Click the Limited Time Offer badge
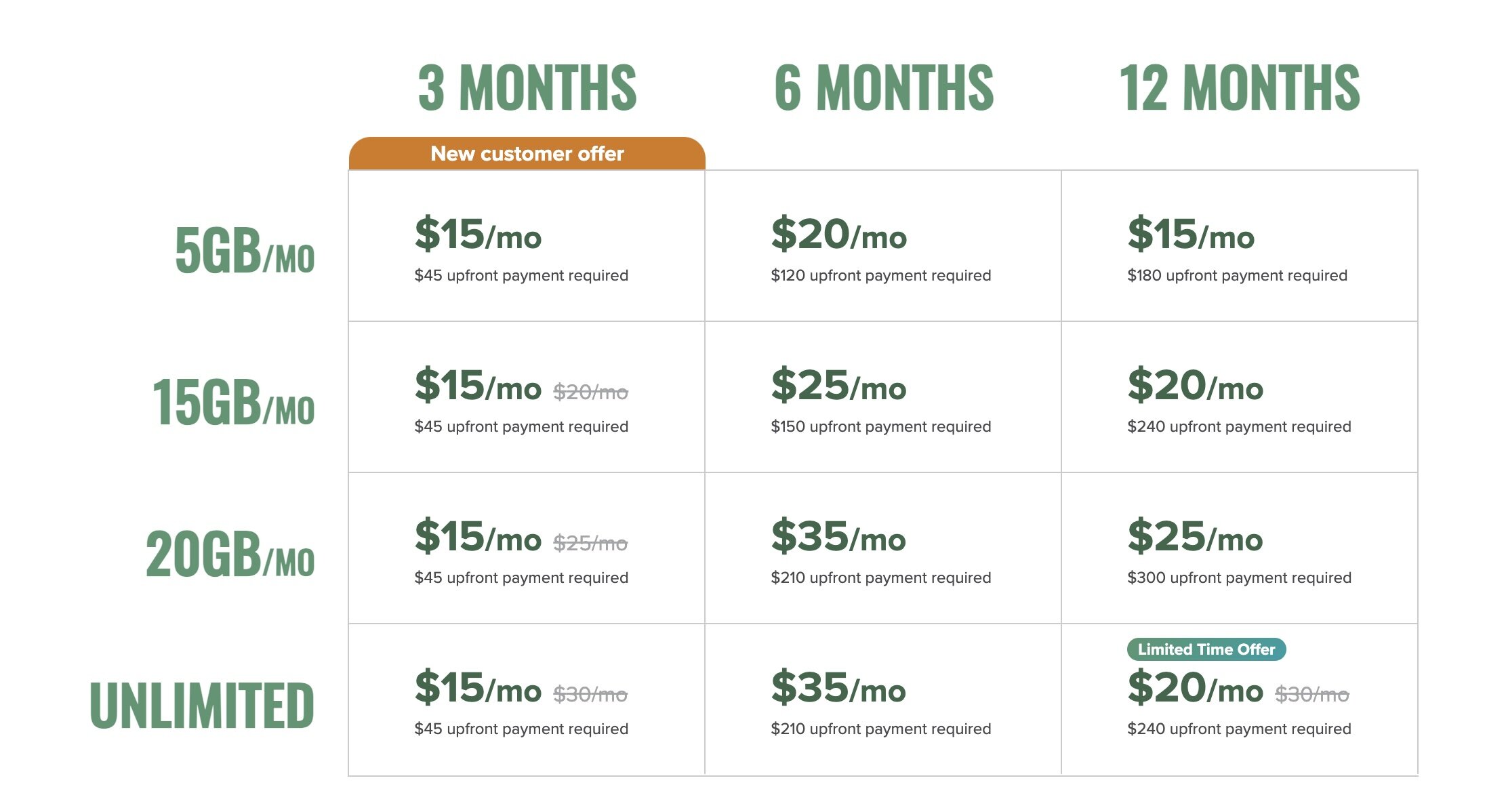The image size is (1506, 812). pyautogui.click(x=1206, y=649)
